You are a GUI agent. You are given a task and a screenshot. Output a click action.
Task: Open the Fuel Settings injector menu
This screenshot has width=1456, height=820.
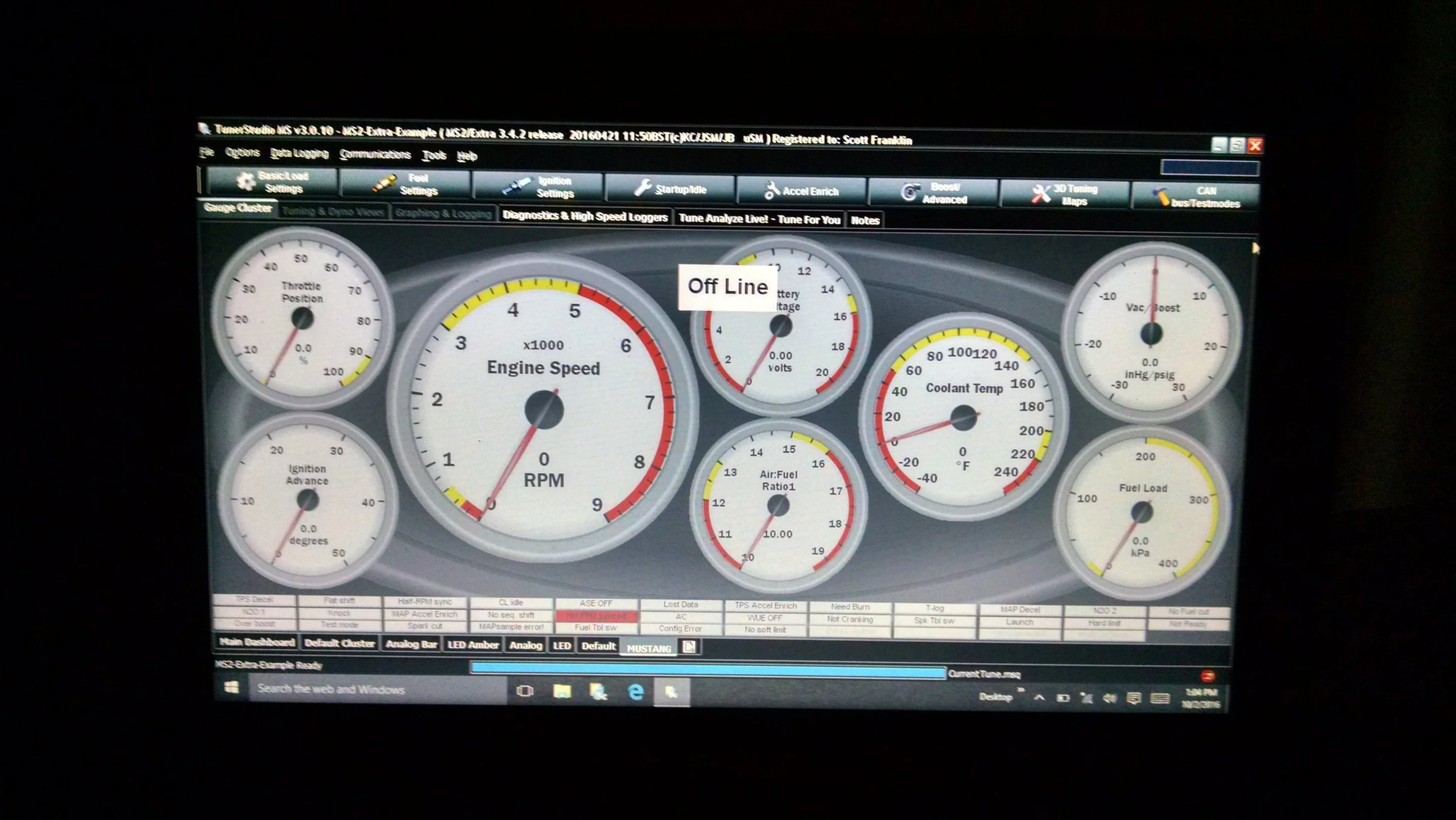coord(405,184)
